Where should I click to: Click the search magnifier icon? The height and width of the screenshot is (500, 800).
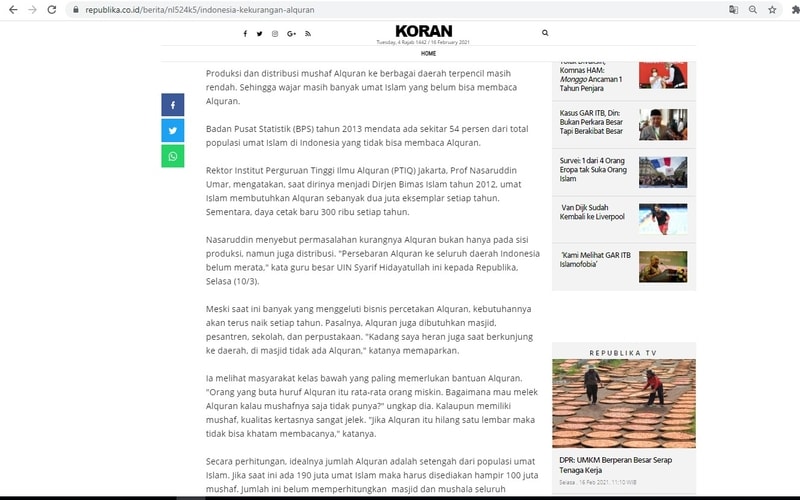click(x=545, y=33)
